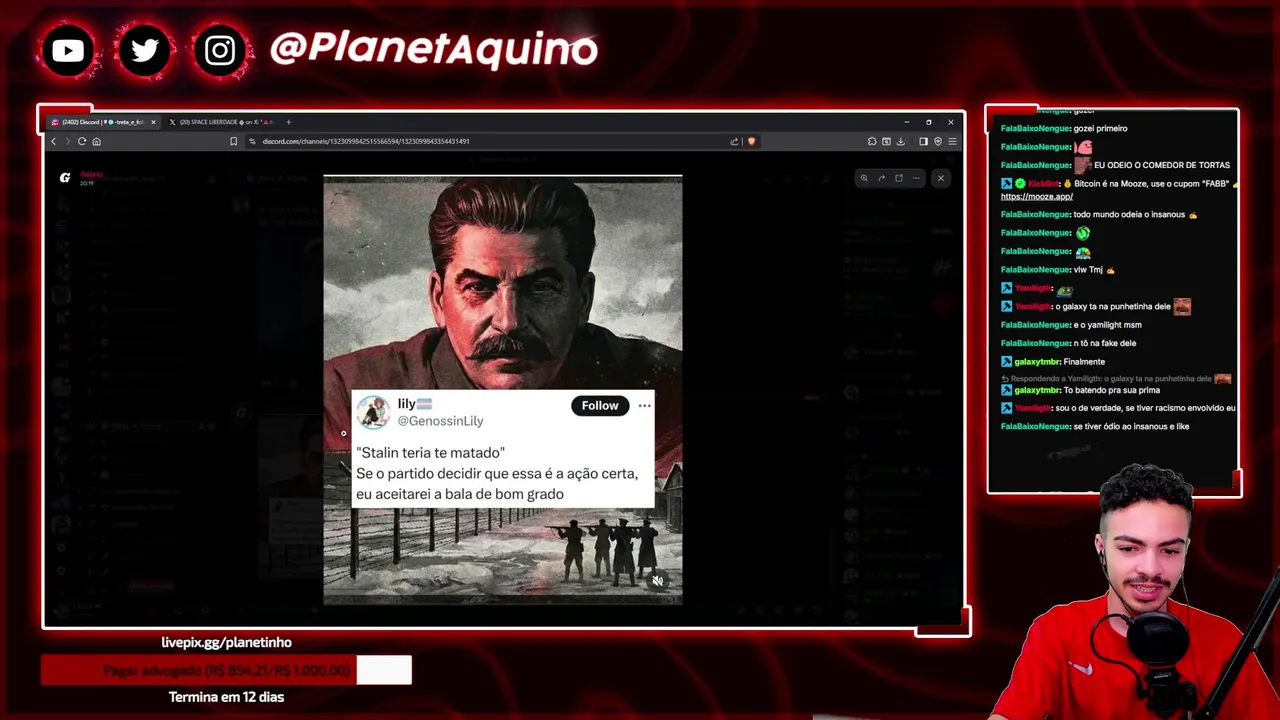
Task: Open the https://mooze.app/ link in chat
Action: [1037, 196]
